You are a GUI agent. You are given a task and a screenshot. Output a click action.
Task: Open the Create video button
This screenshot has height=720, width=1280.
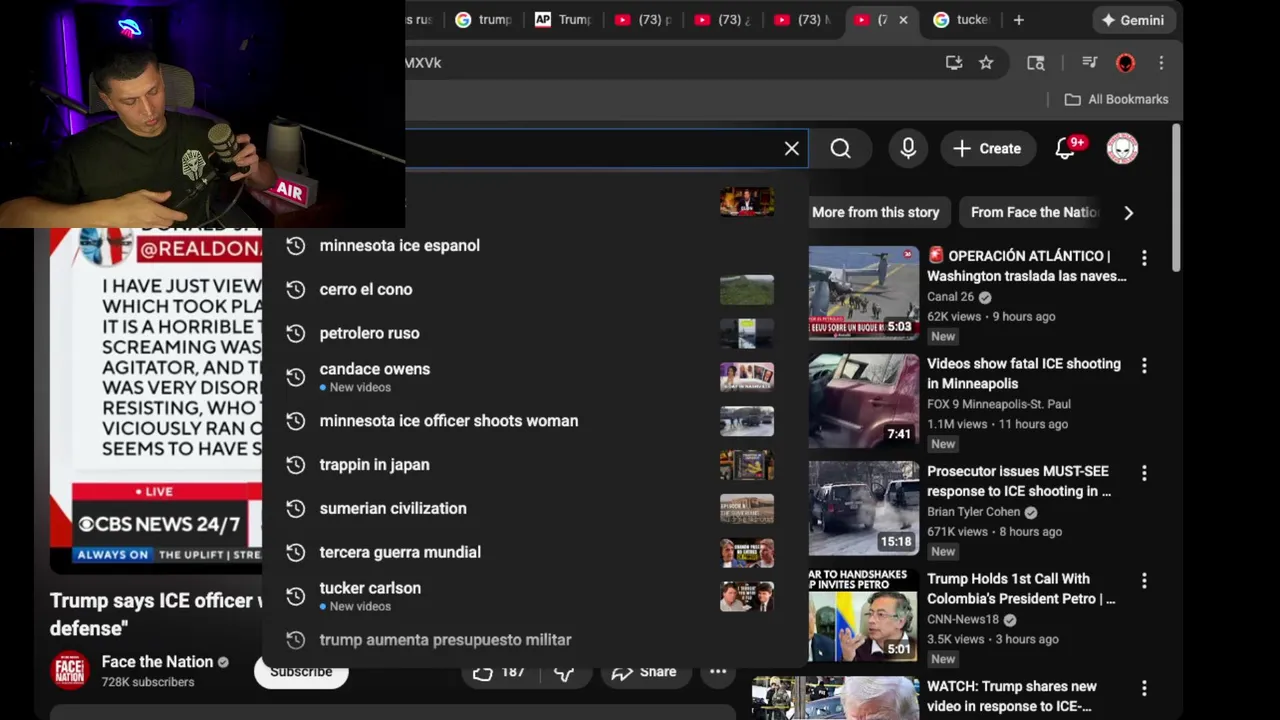coord(987,149)
